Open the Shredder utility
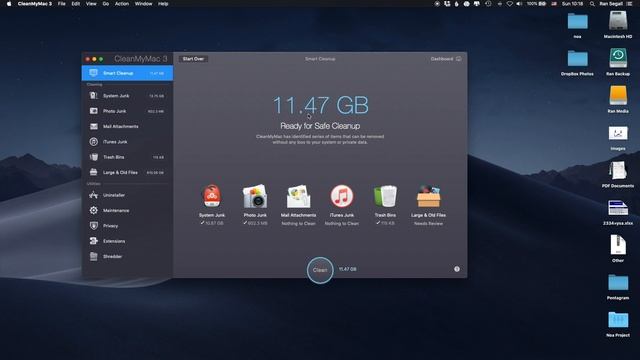The image size is (640, 360). tap(127, 256)
